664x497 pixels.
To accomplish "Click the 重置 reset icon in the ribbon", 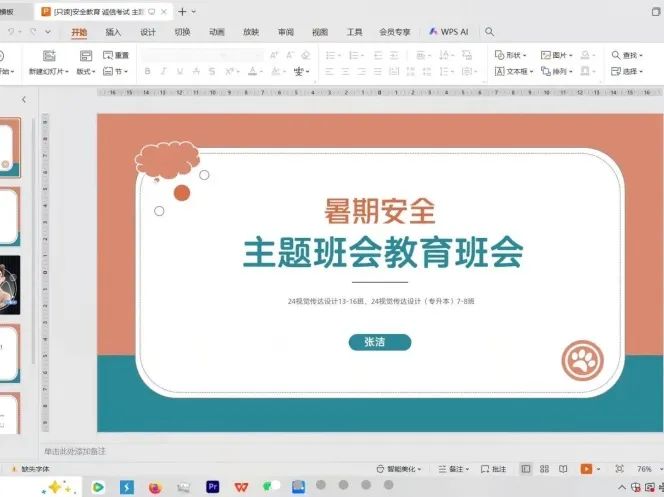I will [x=116, y=55].
